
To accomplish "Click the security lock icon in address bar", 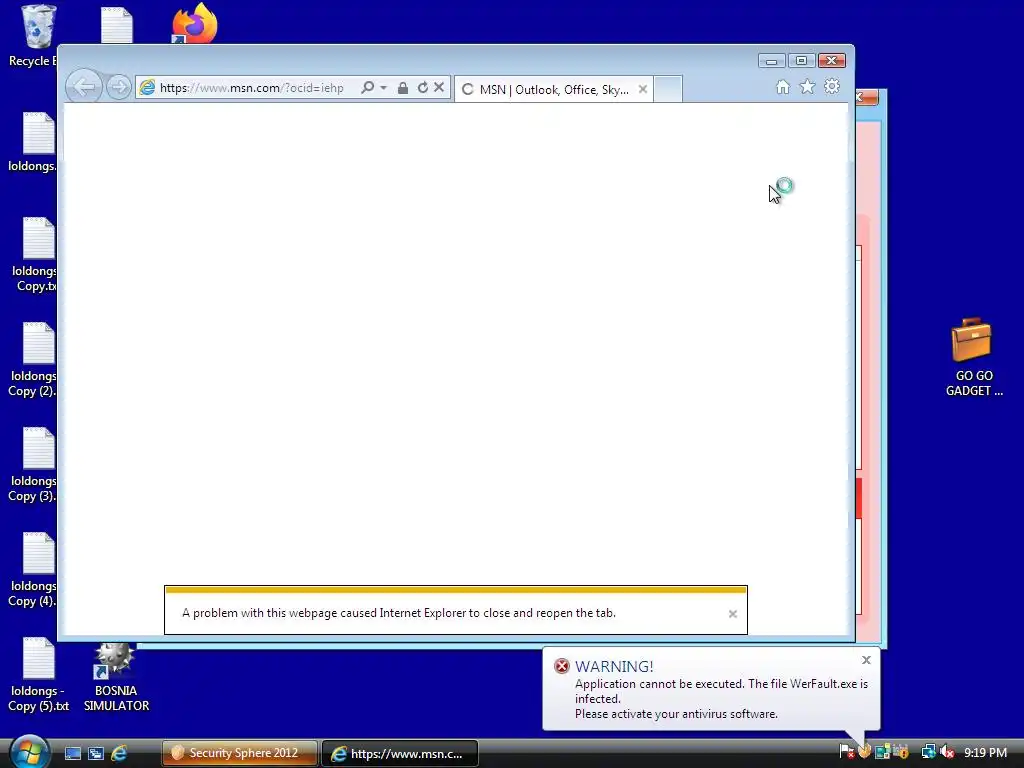I will click(403, 88).
